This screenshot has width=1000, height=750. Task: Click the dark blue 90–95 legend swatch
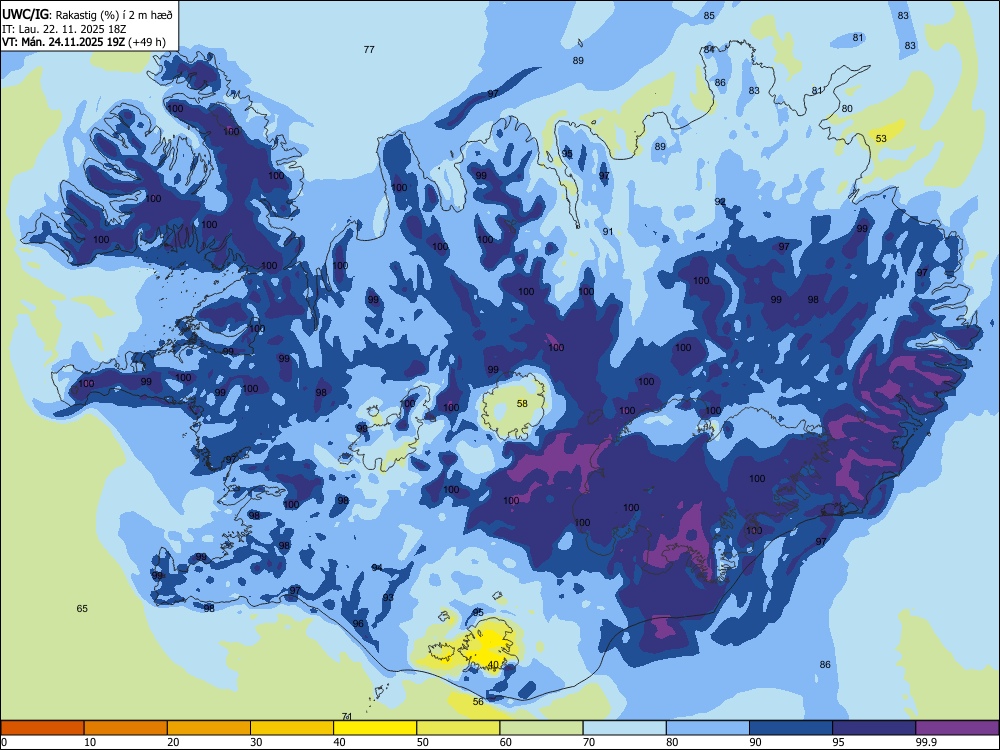791,728
